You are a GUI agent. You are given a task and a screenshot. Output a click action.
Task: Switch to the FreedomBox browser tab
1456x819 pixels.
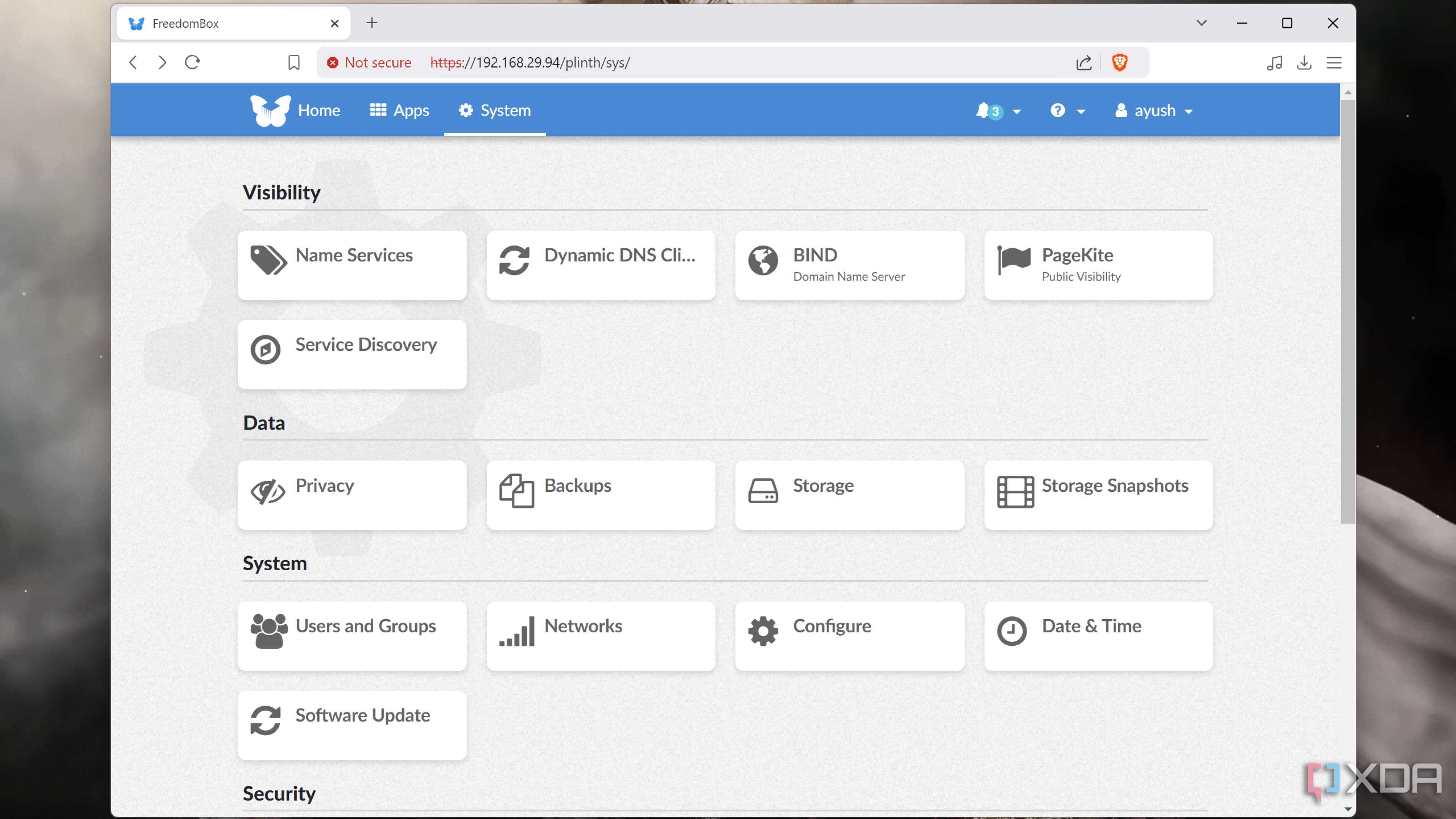point(233,24)
